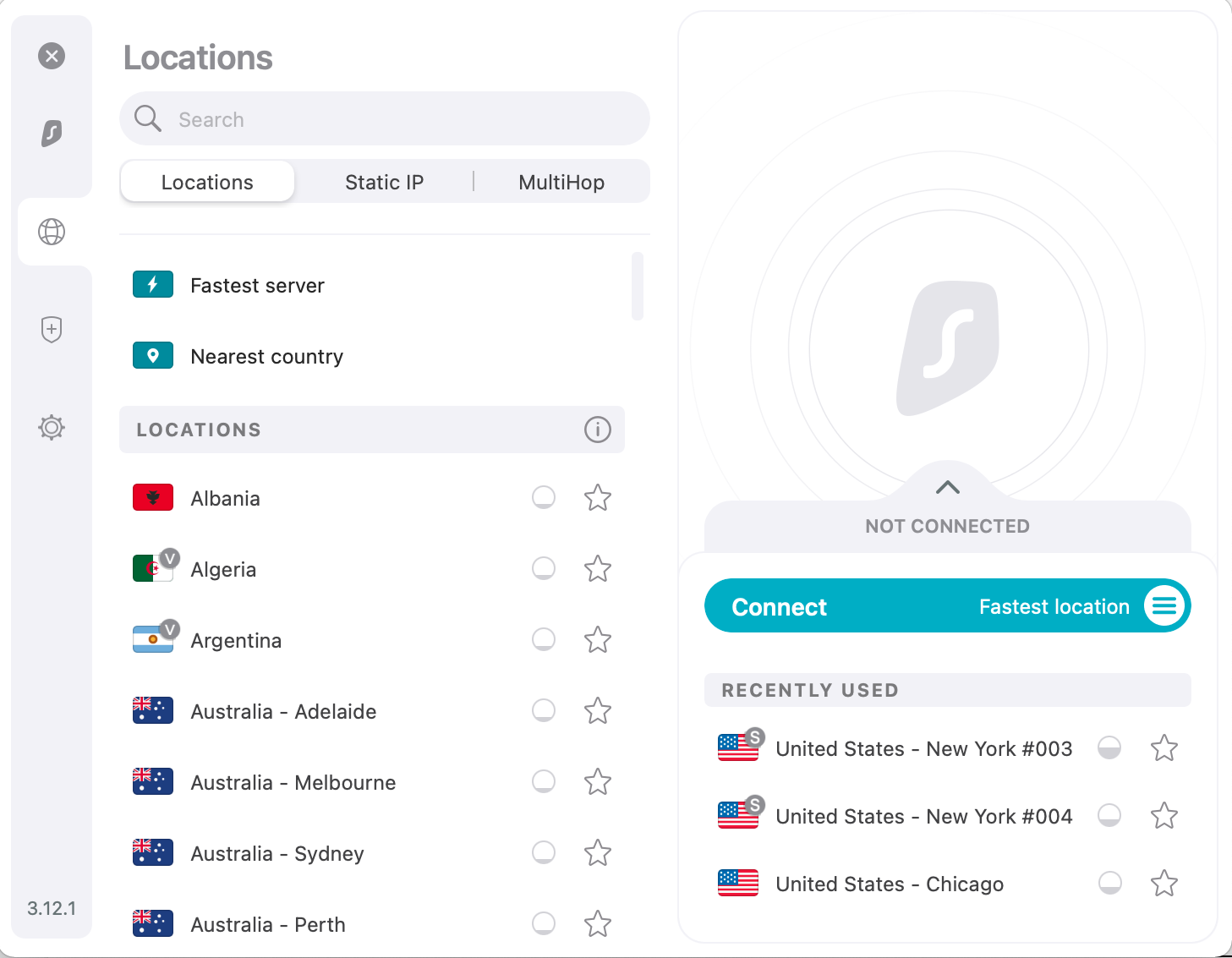
Task: Select Fastest server lightning icon
Action: [x=152, y=285]
